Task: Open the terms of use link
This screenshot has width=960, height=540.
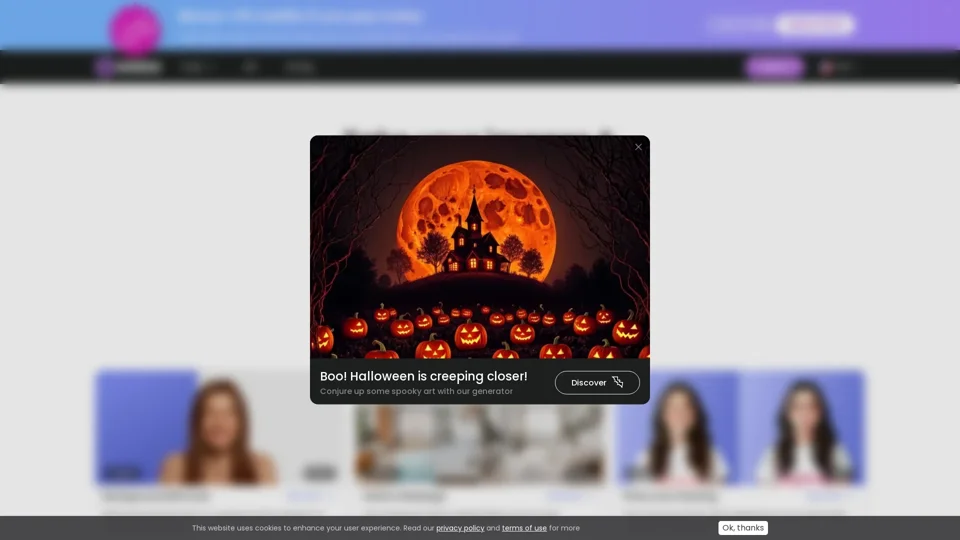Action: pos(524,528)
